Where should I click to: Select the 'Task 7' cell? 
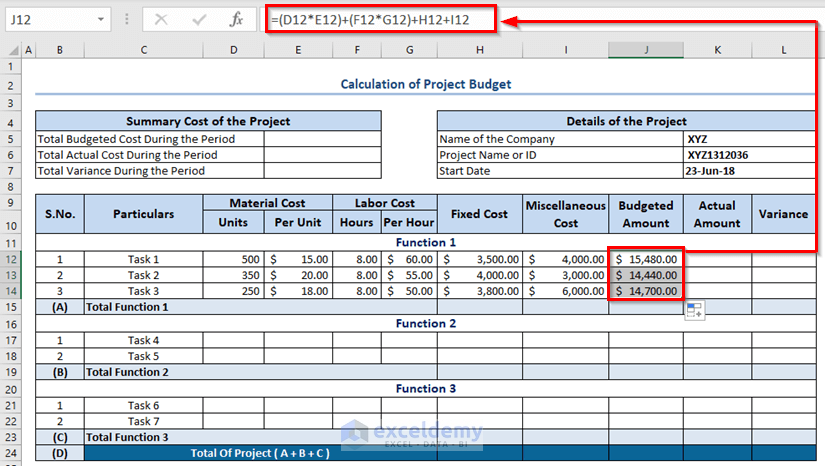[144, 421]
